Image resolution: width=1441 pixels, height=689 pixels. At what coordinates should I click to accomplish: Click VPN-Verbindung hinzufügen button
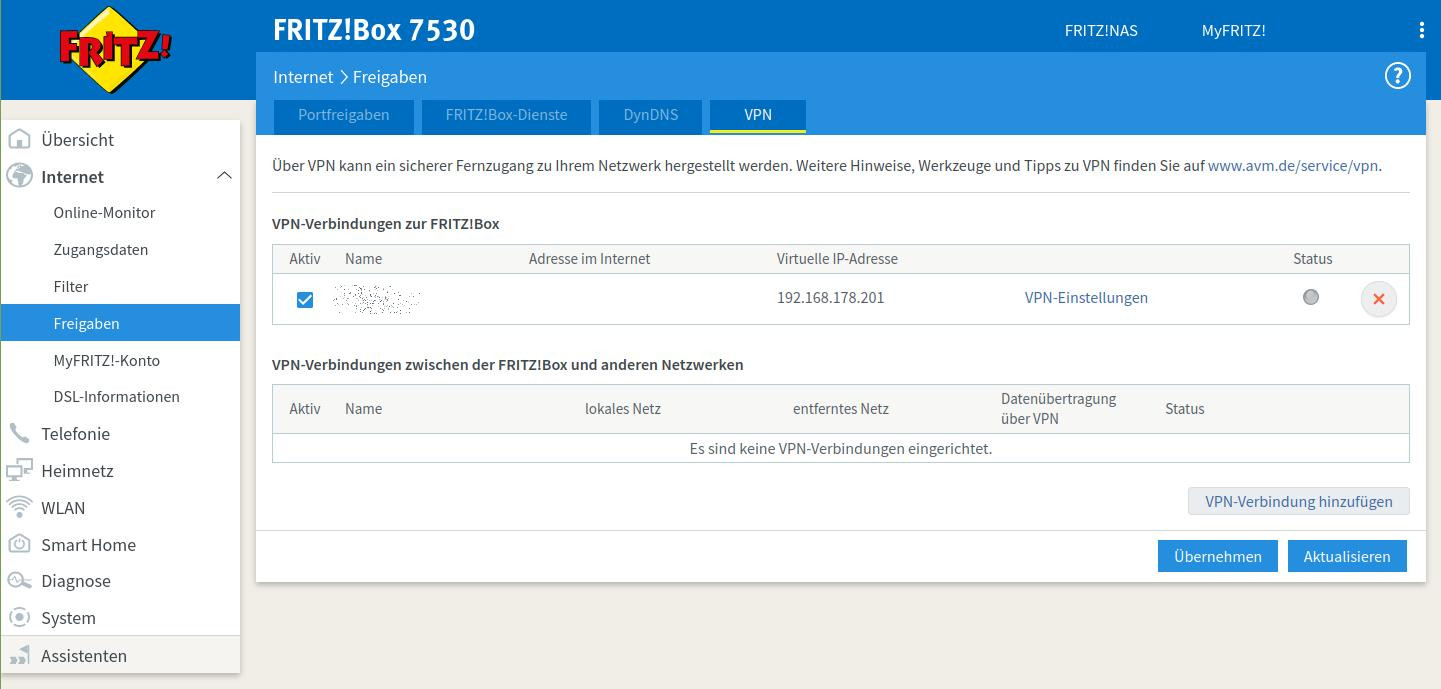[x=1298, y=501]
